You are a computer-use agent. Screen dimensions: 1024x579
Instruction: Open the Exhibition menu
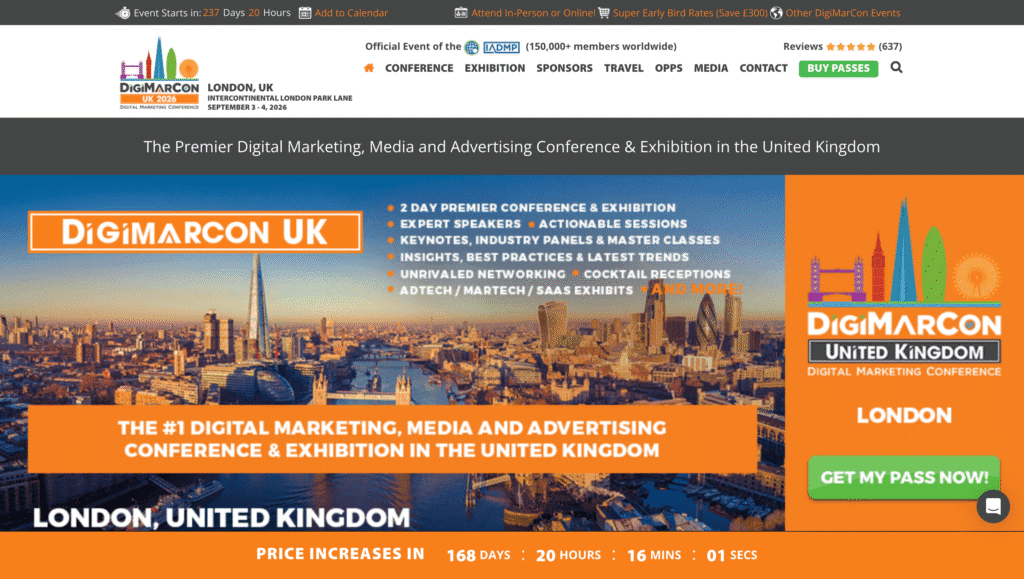point(494,68)
